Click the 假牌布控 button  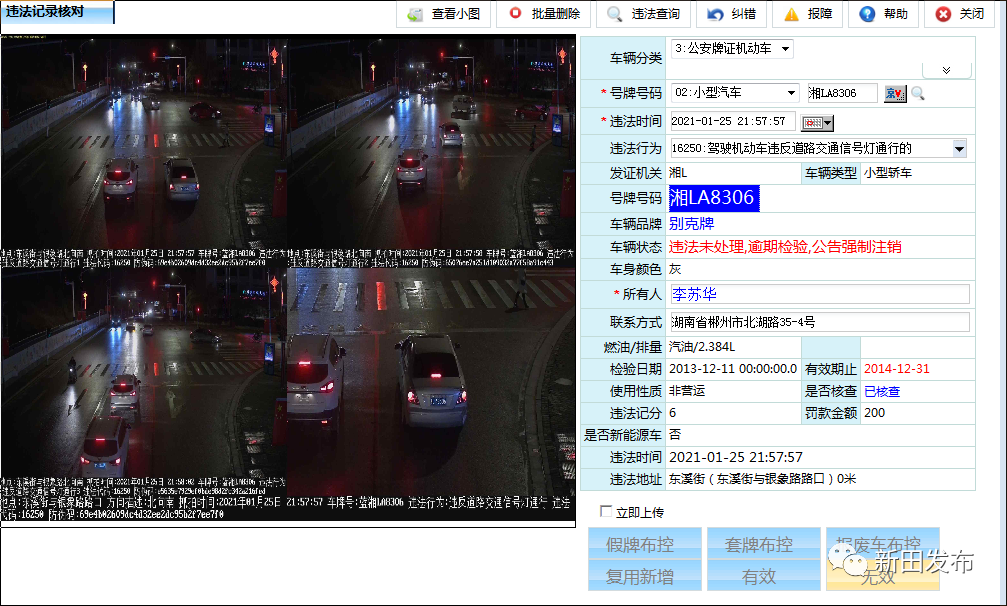pos(645,544)
